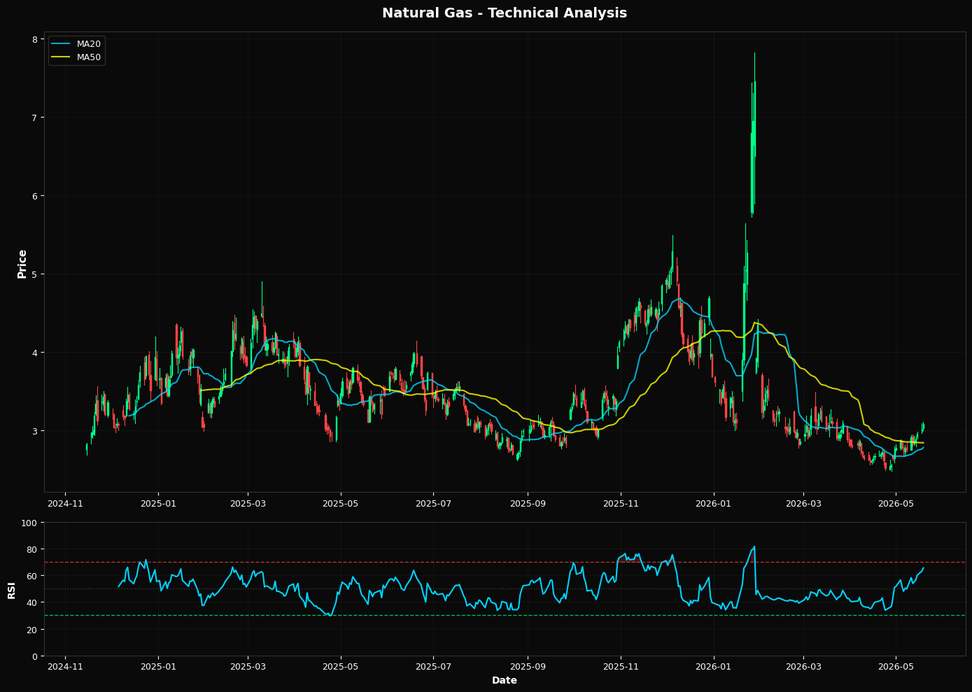Click the yellow line sample beside MA50
This screenshot has width=972, height=692.
(x=61, y=57)
